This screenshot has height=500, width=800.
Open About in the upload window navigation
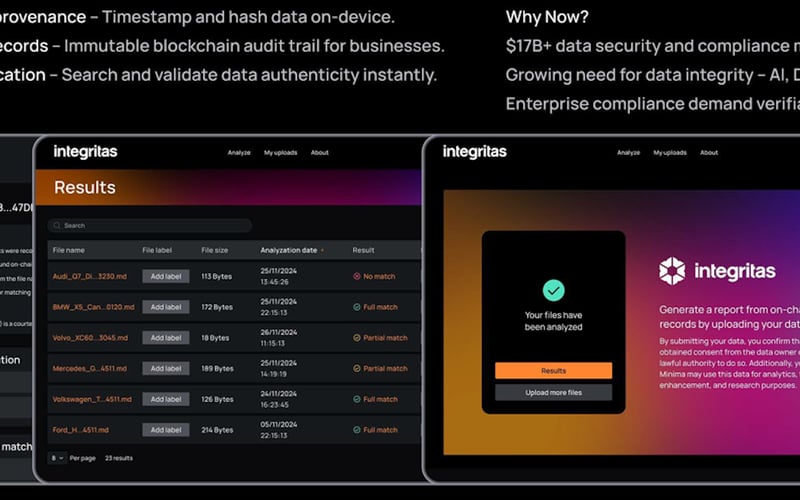click(709, 153)
